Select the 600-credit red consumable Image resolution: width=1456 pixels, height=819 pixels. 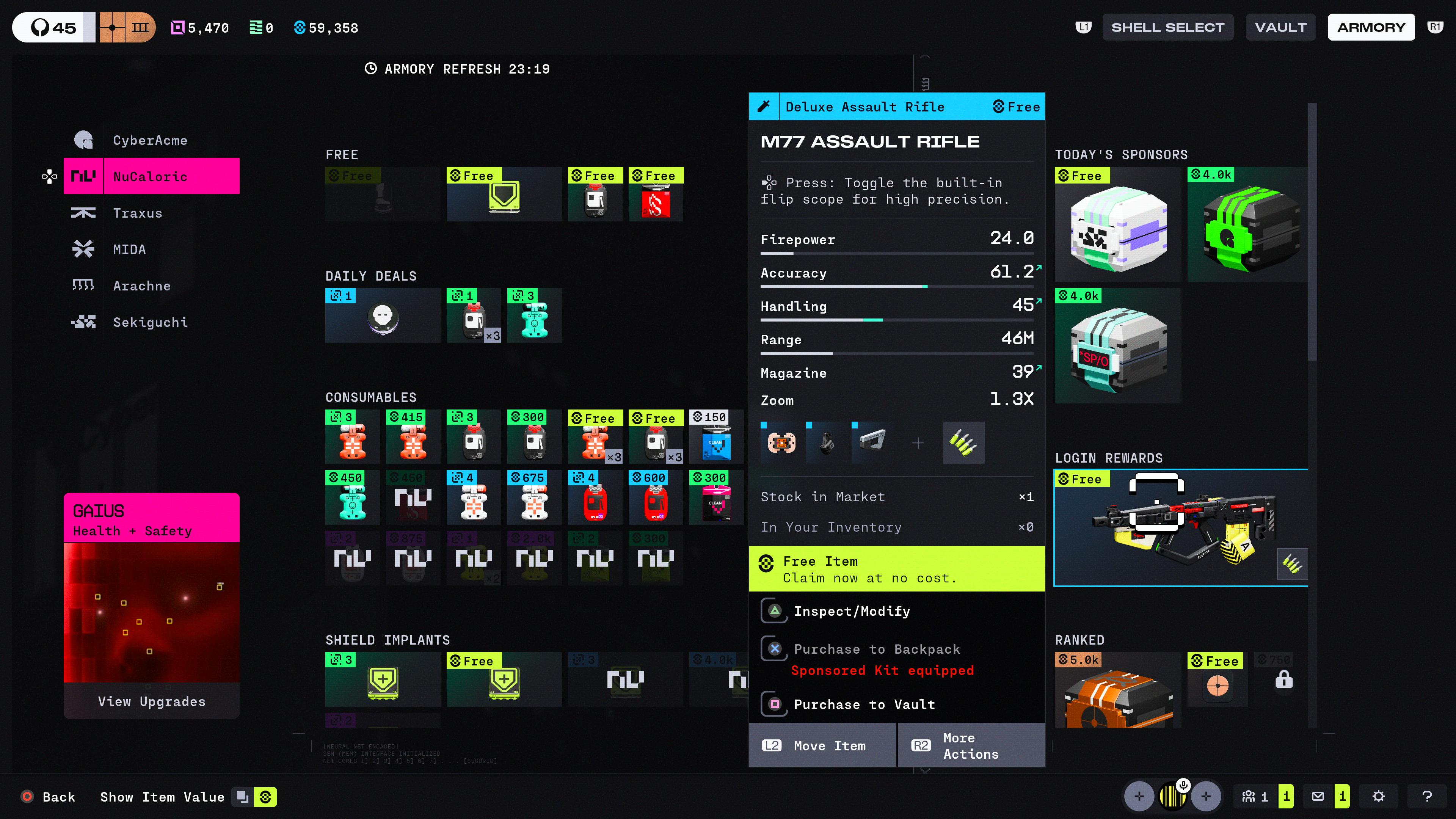(x=656, y=497)
